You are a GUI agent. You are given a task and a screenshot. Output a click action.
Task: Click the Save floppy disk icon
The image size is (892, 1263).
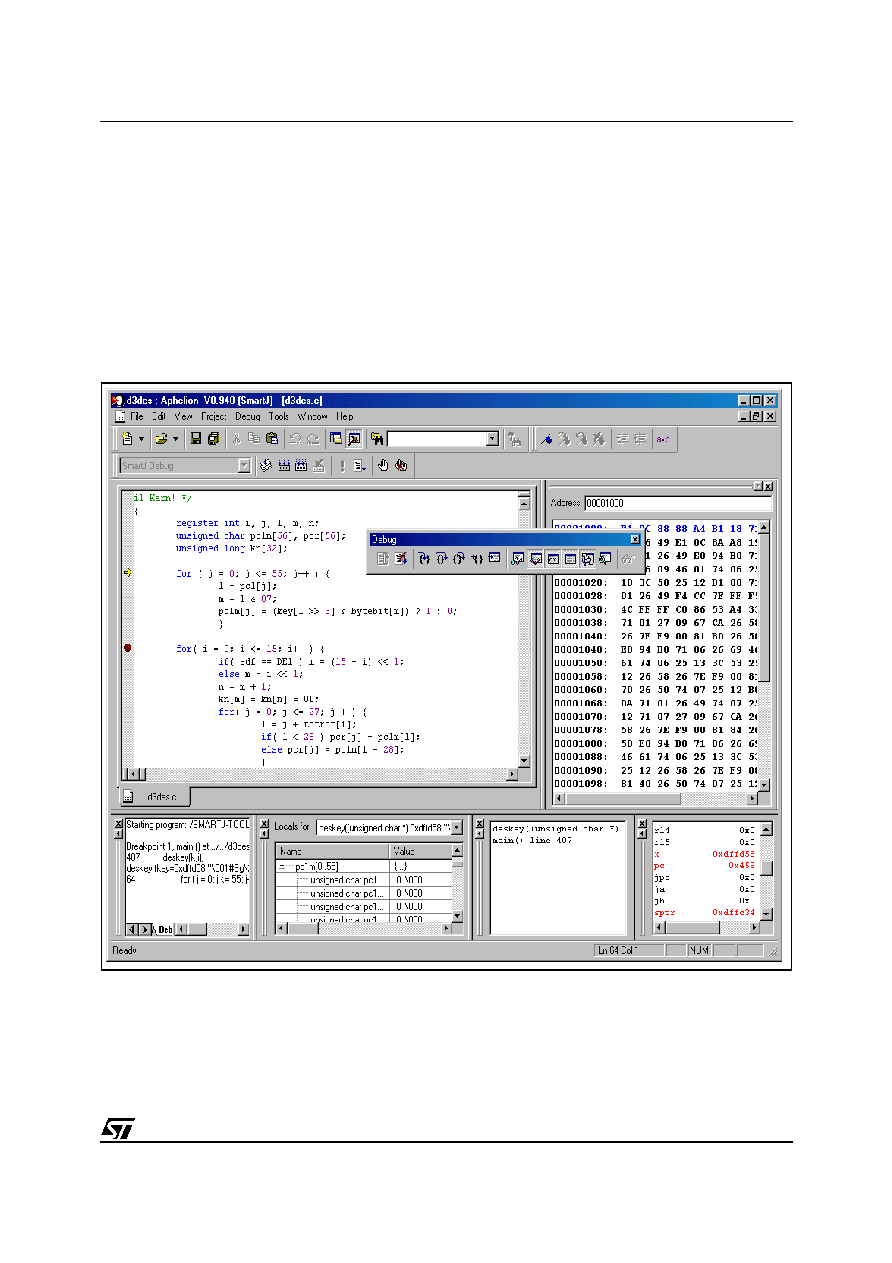196,438
